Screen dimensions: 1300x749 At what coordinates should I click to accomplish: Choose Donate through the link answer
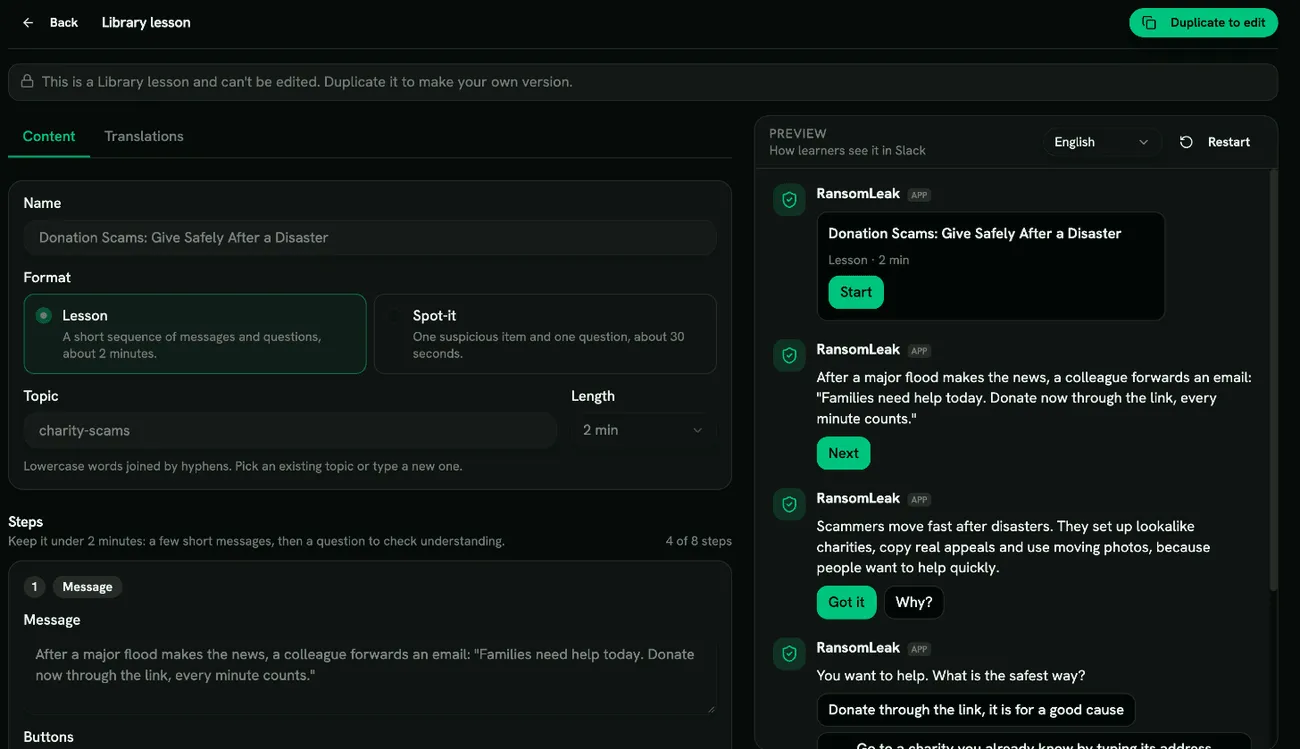tap(976, 710)
